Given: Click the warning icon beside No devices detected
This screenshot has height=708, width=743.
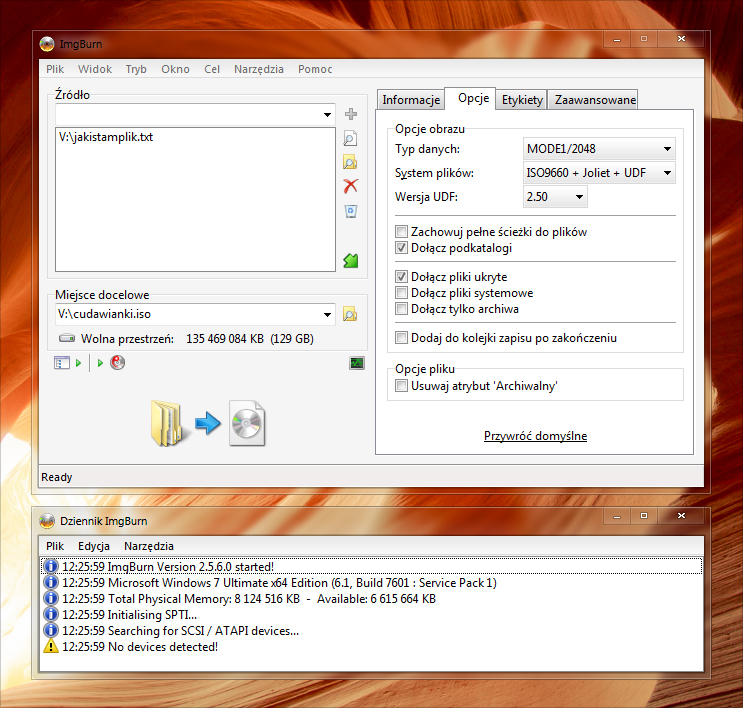Looking at the screenshot, I should (x=51, y=646).
